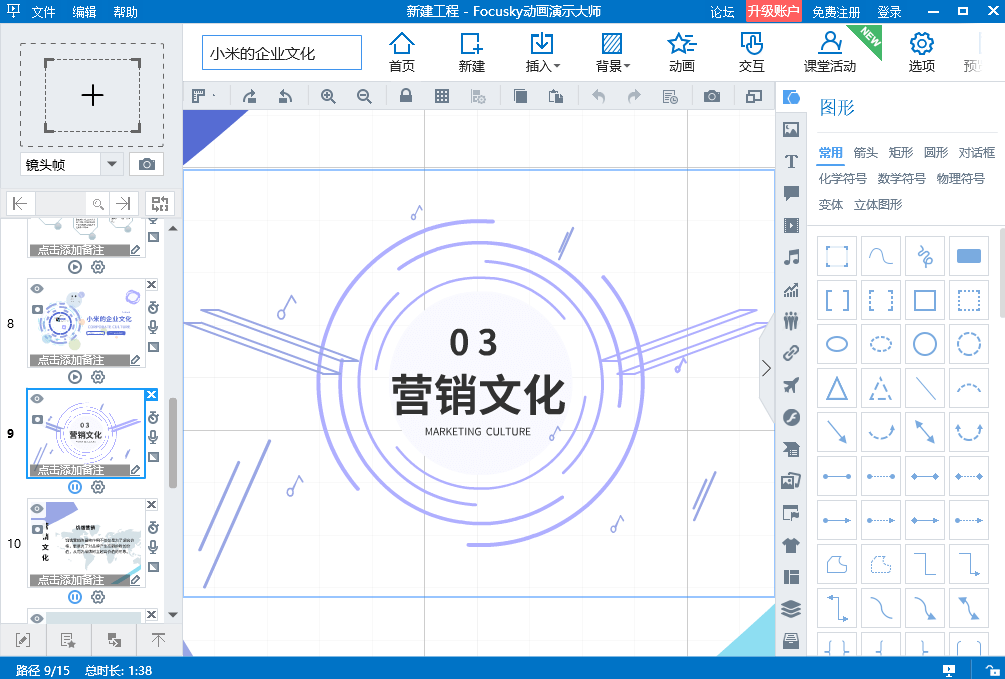Delete frame 9 with its X
This screenshot has height=679, width=1005.
(x=151, y=394)
